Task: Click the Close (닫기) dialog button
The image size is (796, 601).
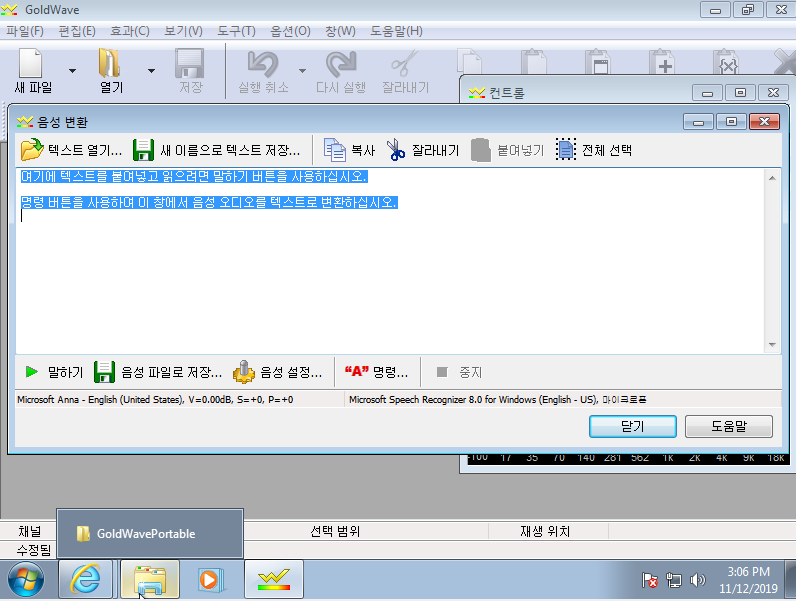Action: point(633,426)
